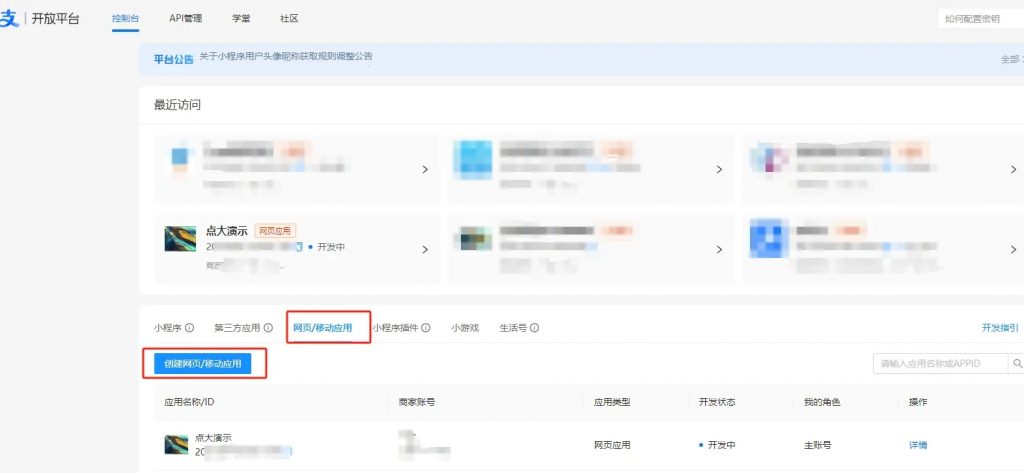Click the 应用类型 column header
The width and height of the screenshot is (1024, 473).
[612, 402]
